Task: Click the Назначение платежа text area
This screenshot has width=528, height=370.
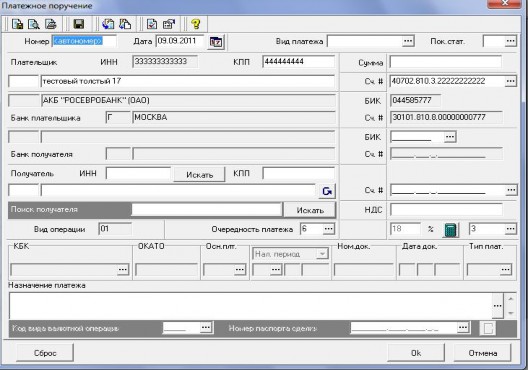Action: coord(251,306)
